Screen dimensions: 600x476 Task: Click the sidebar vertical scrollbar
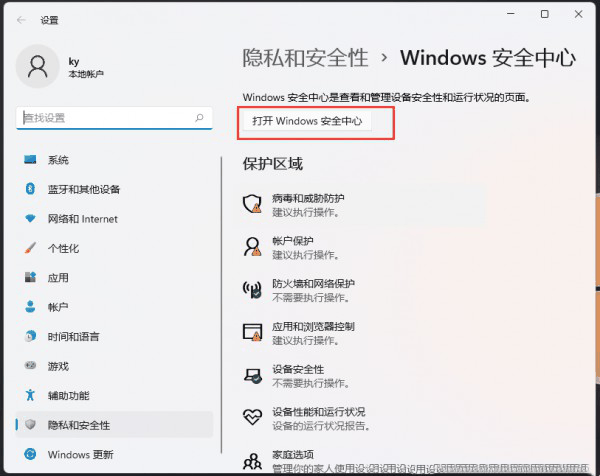(x=221, y=305)
